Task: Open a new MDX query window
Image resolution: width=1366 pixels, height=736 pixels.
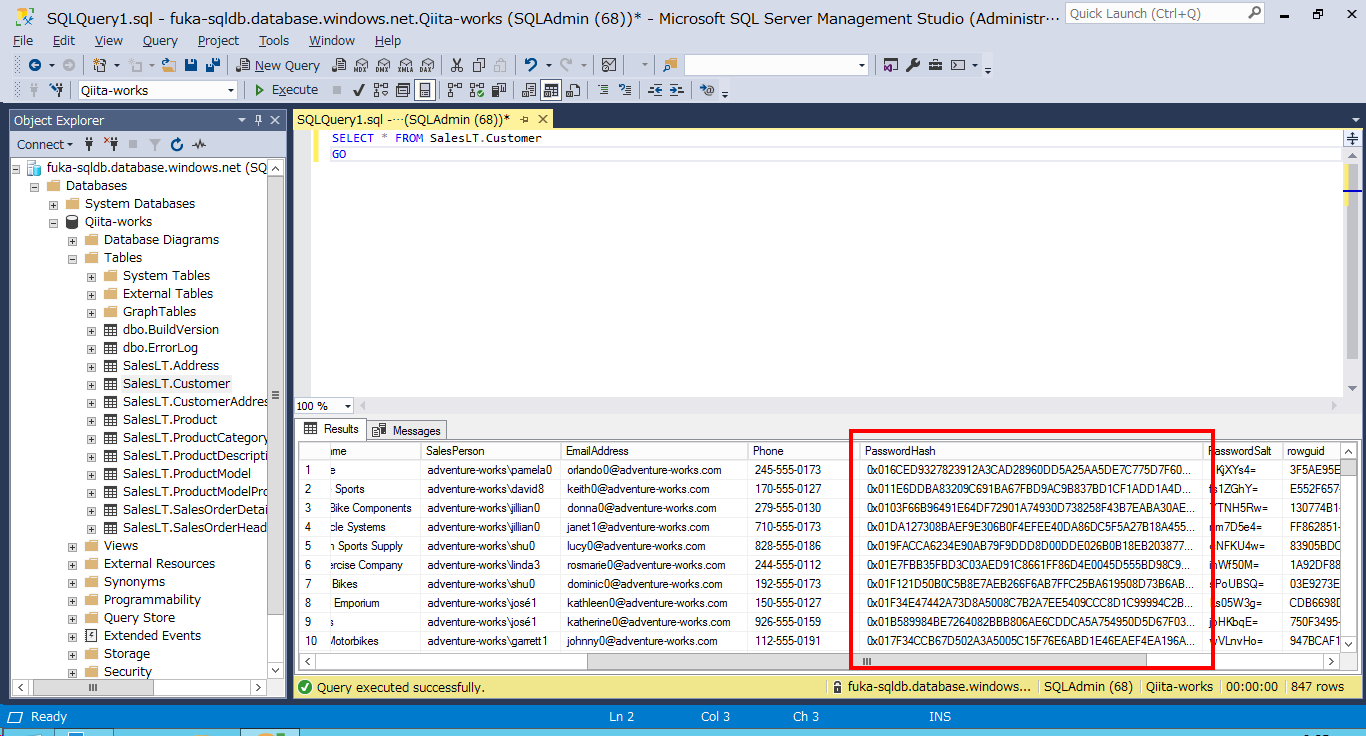Action: point(360,64)
